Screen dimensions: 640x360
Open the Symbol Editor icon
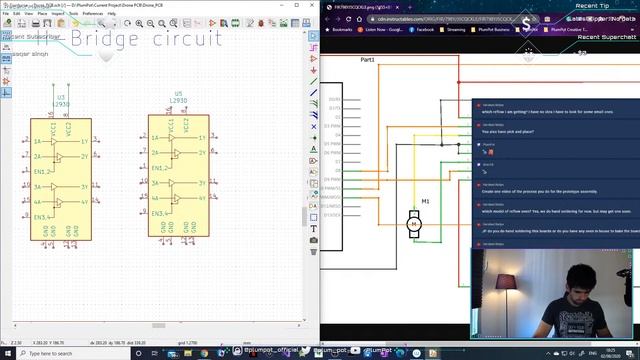point(212,23)
